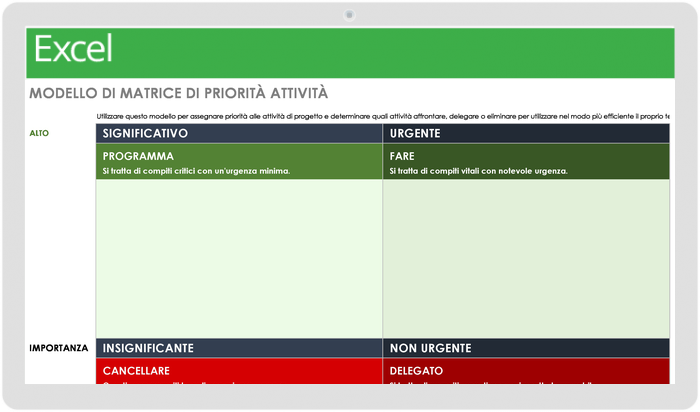
Task: Click the instruction line starting 'Utilizzare questo modello'
Action: coord(383,117)
